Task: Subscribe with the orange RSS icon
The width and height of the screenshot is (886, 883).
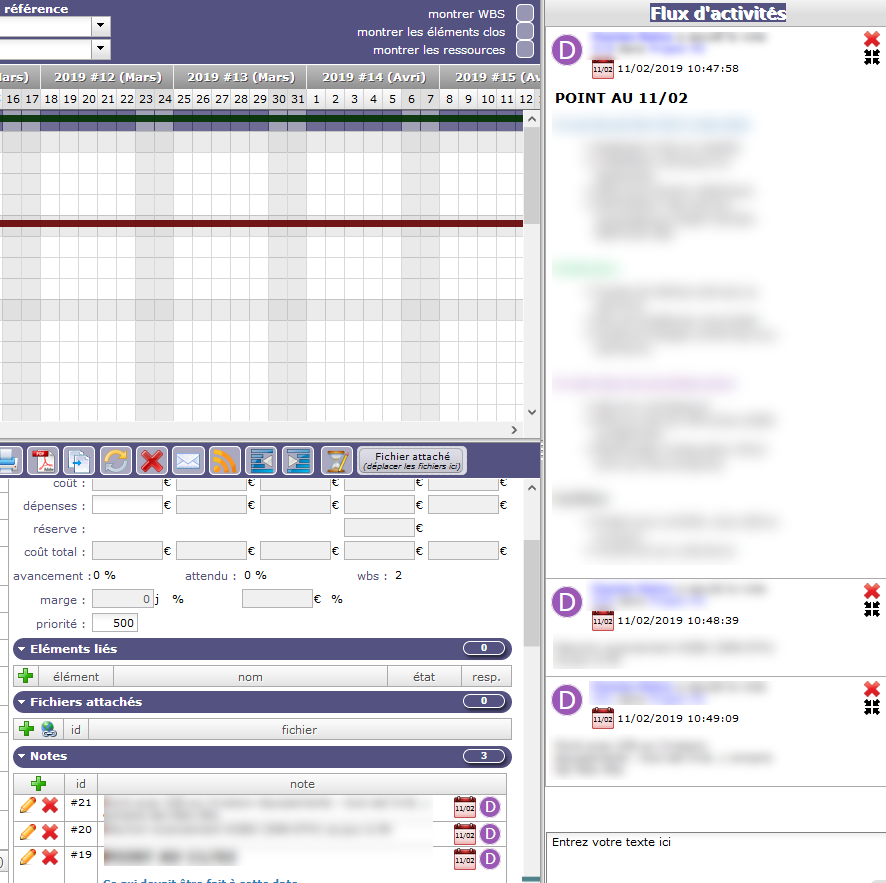Action: coord(224,460)
